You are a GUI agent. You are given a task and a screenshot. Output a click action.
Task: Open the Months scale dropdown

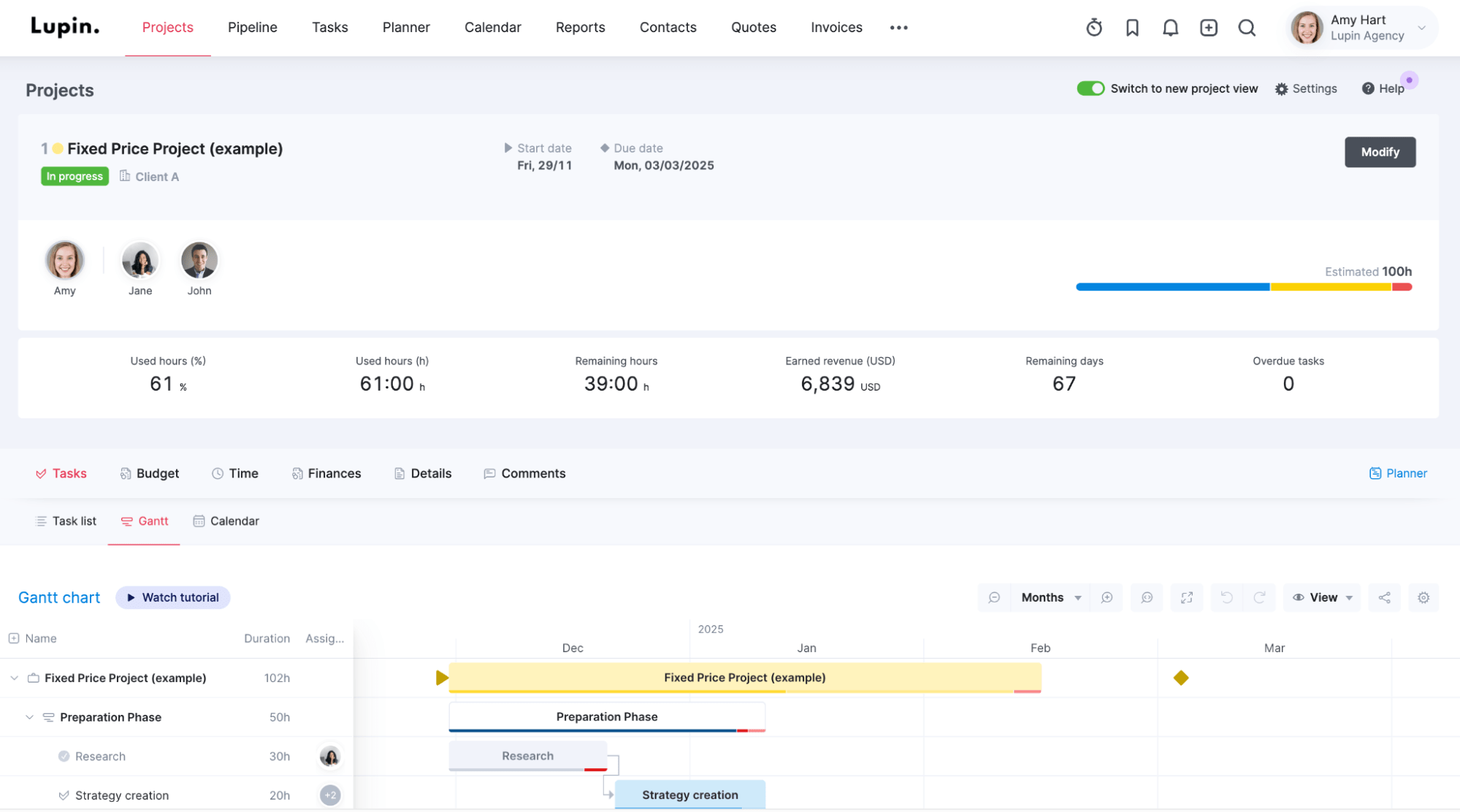coord(1050,597)
